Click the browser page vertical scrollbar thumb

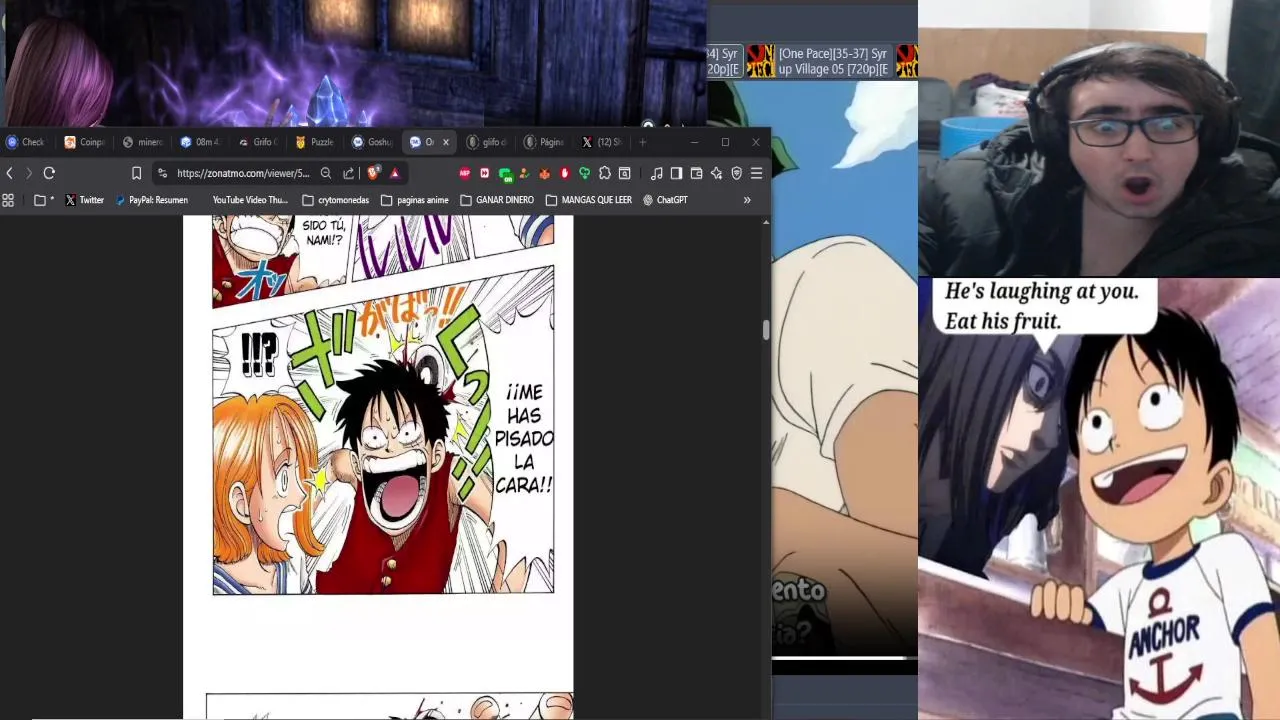[x=766, y=330]
